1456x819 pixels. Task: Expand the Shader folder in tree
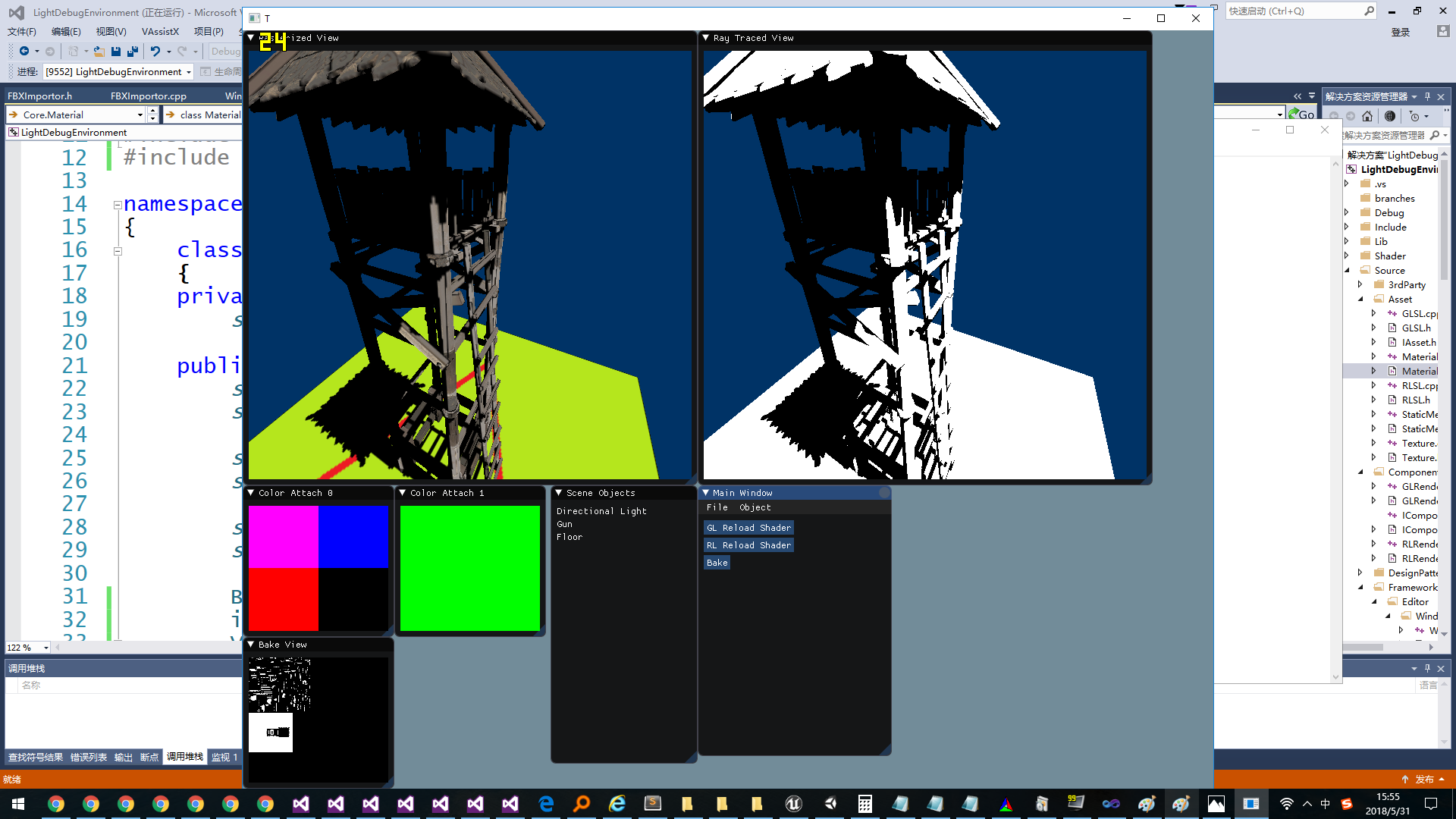click(x=1347, y=256)
